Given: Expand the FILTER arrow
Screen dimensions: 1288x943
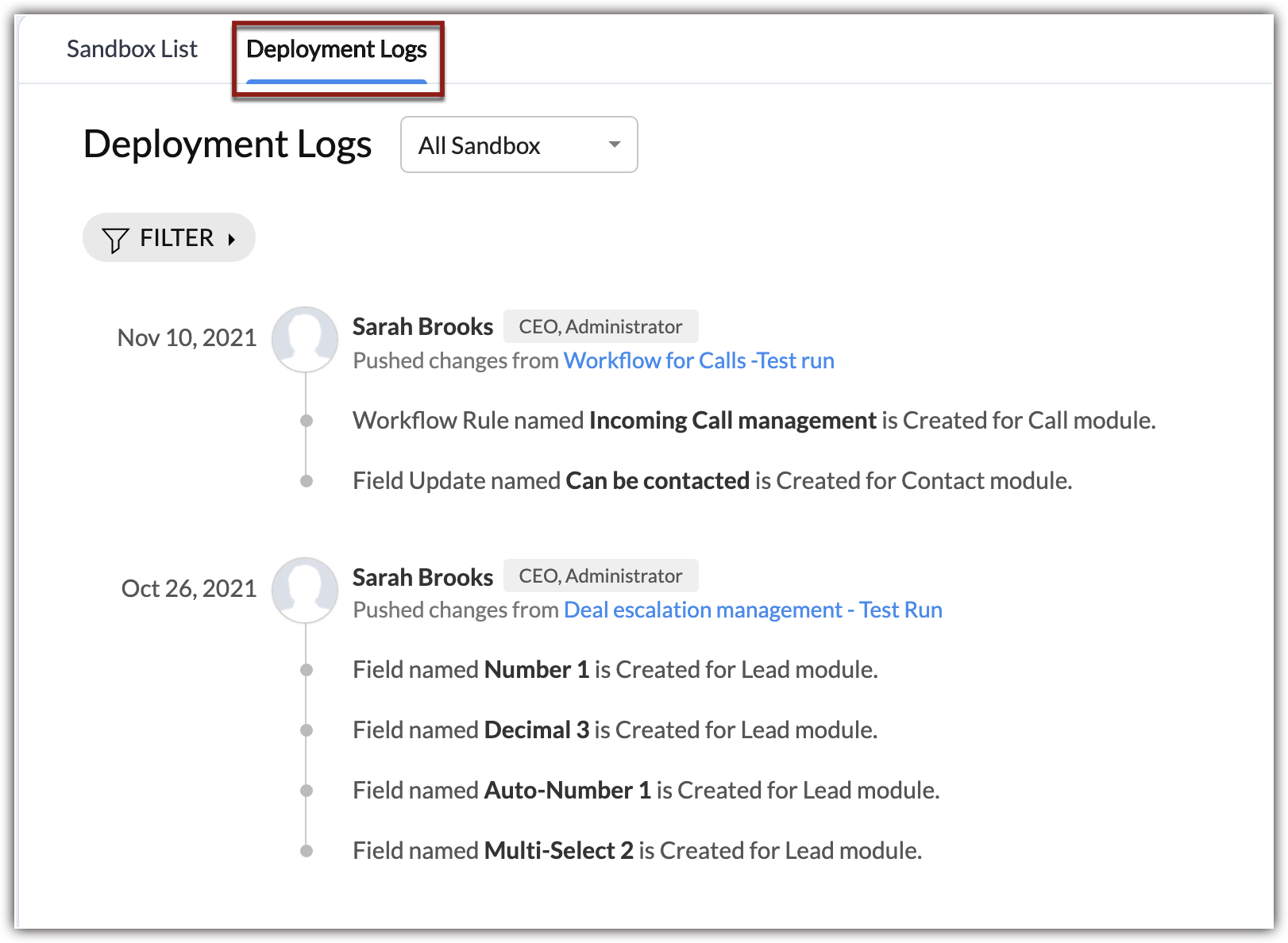Looking at the screenshot, I should point(232,239).
